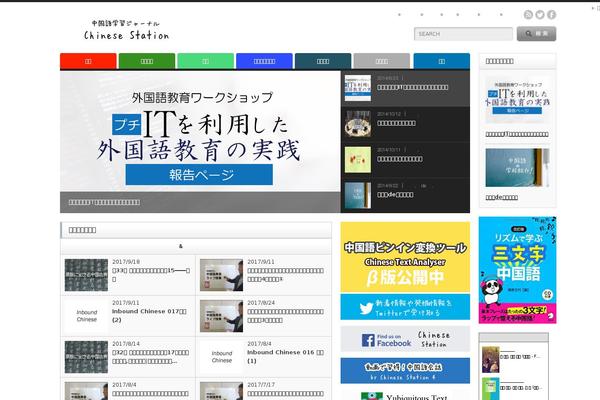Select the gray navigation tab
Viewport: 600px width, 400px height.
(x=382, y=61)
